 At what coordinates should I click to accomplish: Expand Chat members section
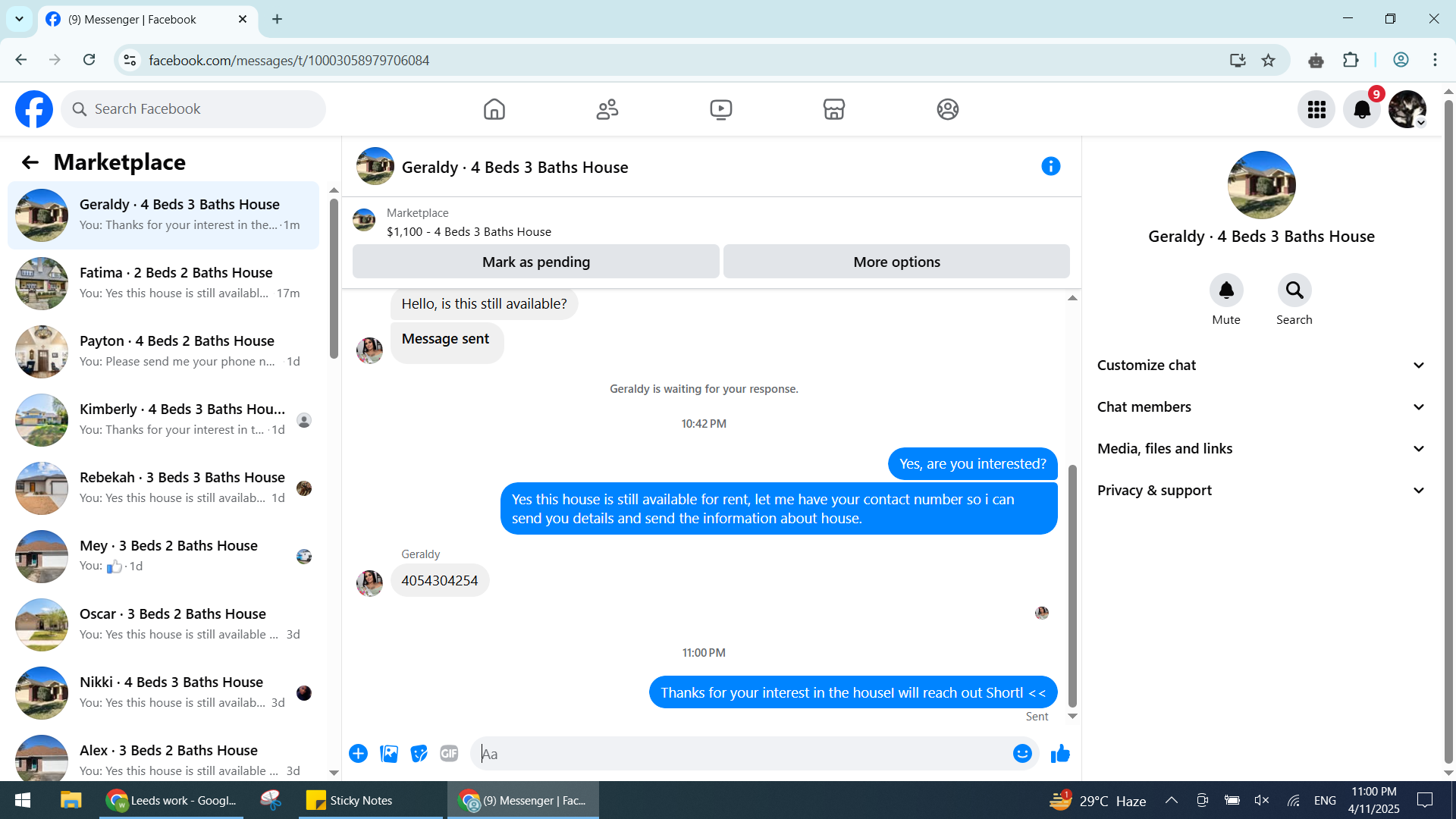1261,406
